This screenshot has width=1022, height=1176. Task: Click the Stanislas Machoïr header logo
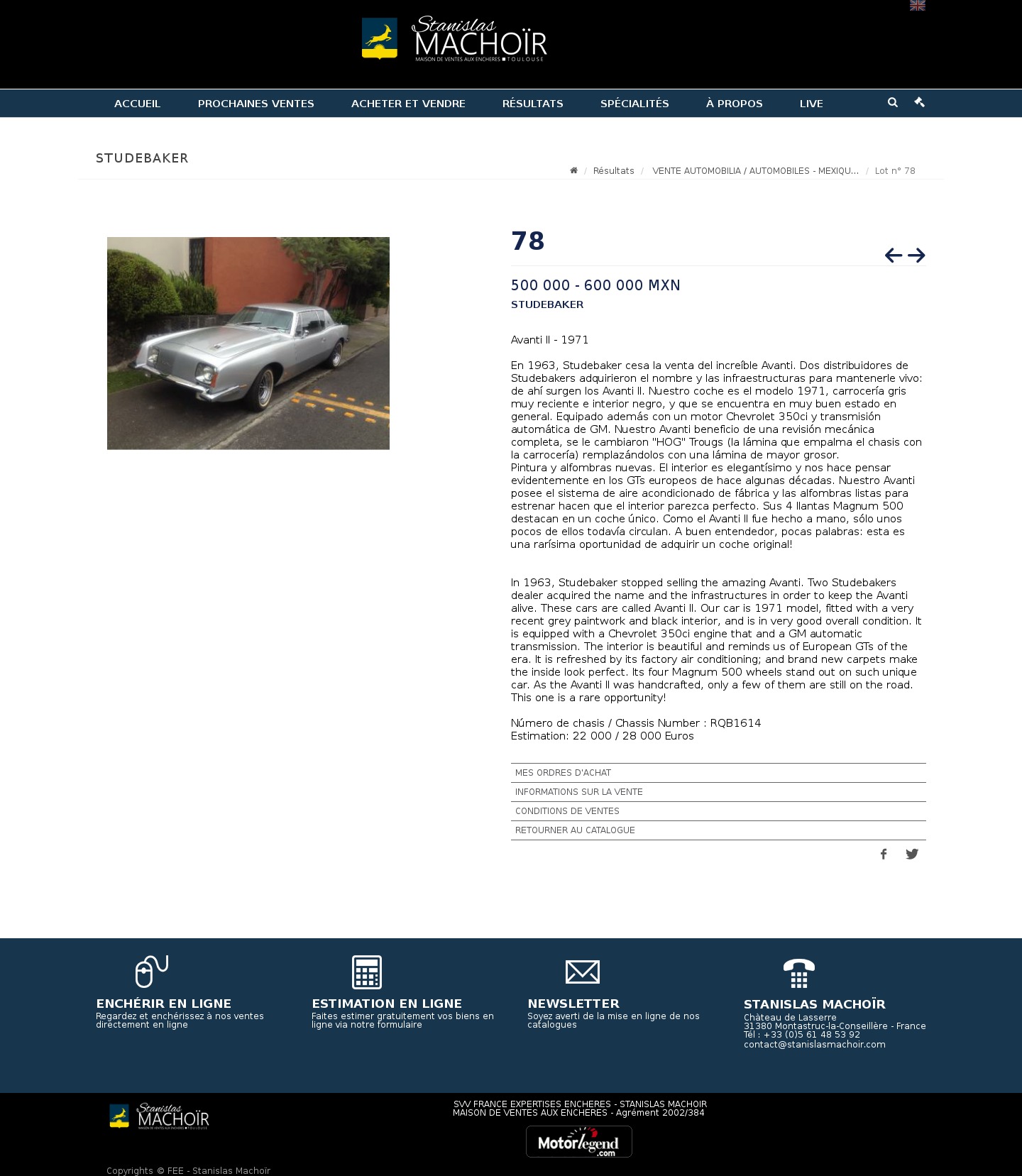pos(454,39)
